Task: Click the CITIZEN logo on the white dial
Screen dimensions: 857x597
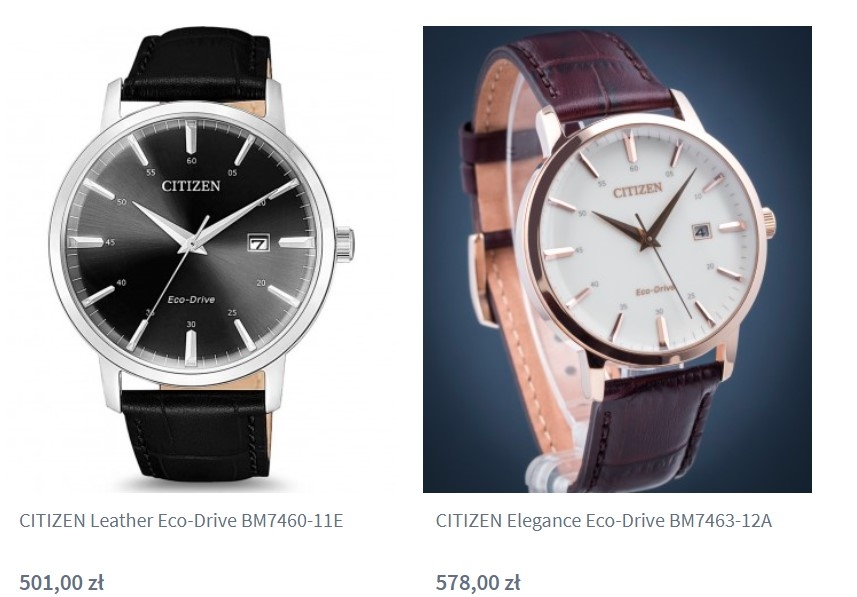Action: point(637,190)
